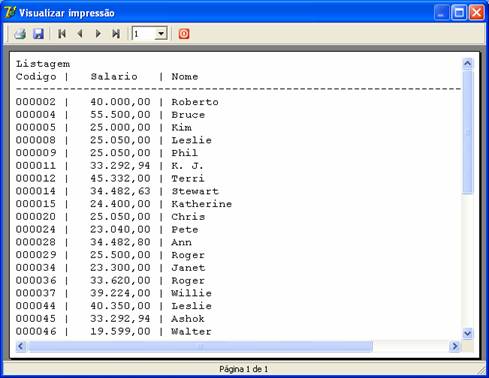Click the name 'Phil'
489x378 pixels.
pyautogui.click(x=184, y=153)
